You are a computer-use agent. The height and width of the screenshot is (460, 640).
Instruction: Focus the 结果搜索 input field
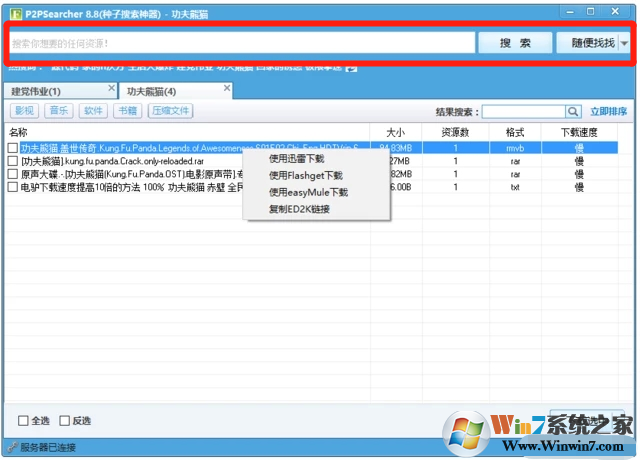click(x=524, y=111)
